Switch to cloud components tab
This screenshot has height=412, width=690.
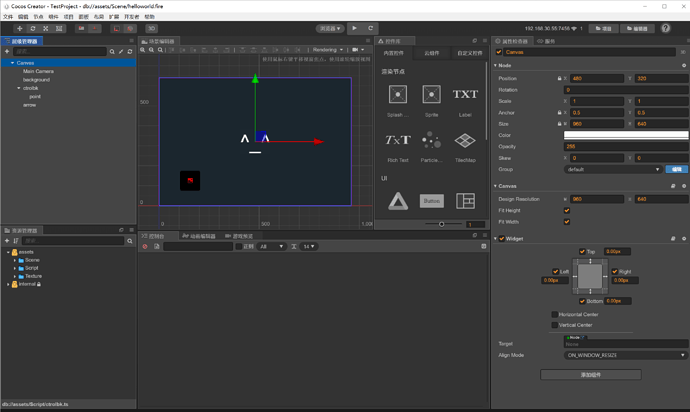pyautogui.click(x=432, y=53)
